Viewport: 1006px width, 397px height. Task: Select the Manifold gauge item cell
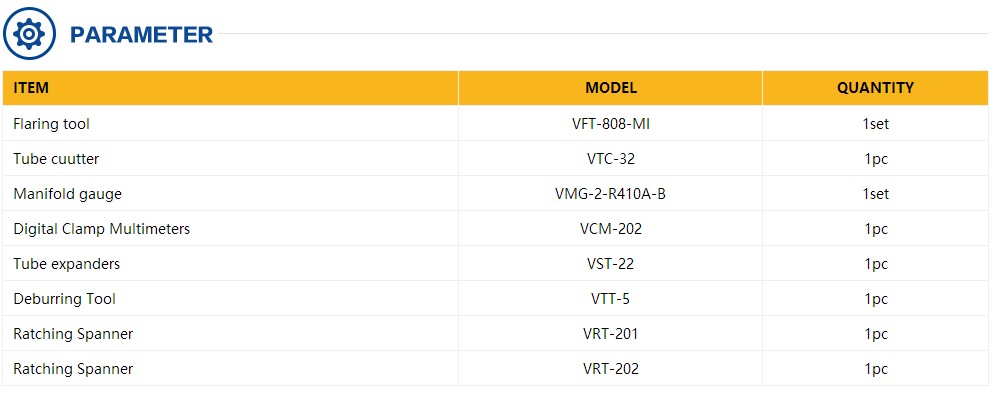pos(230,193)
